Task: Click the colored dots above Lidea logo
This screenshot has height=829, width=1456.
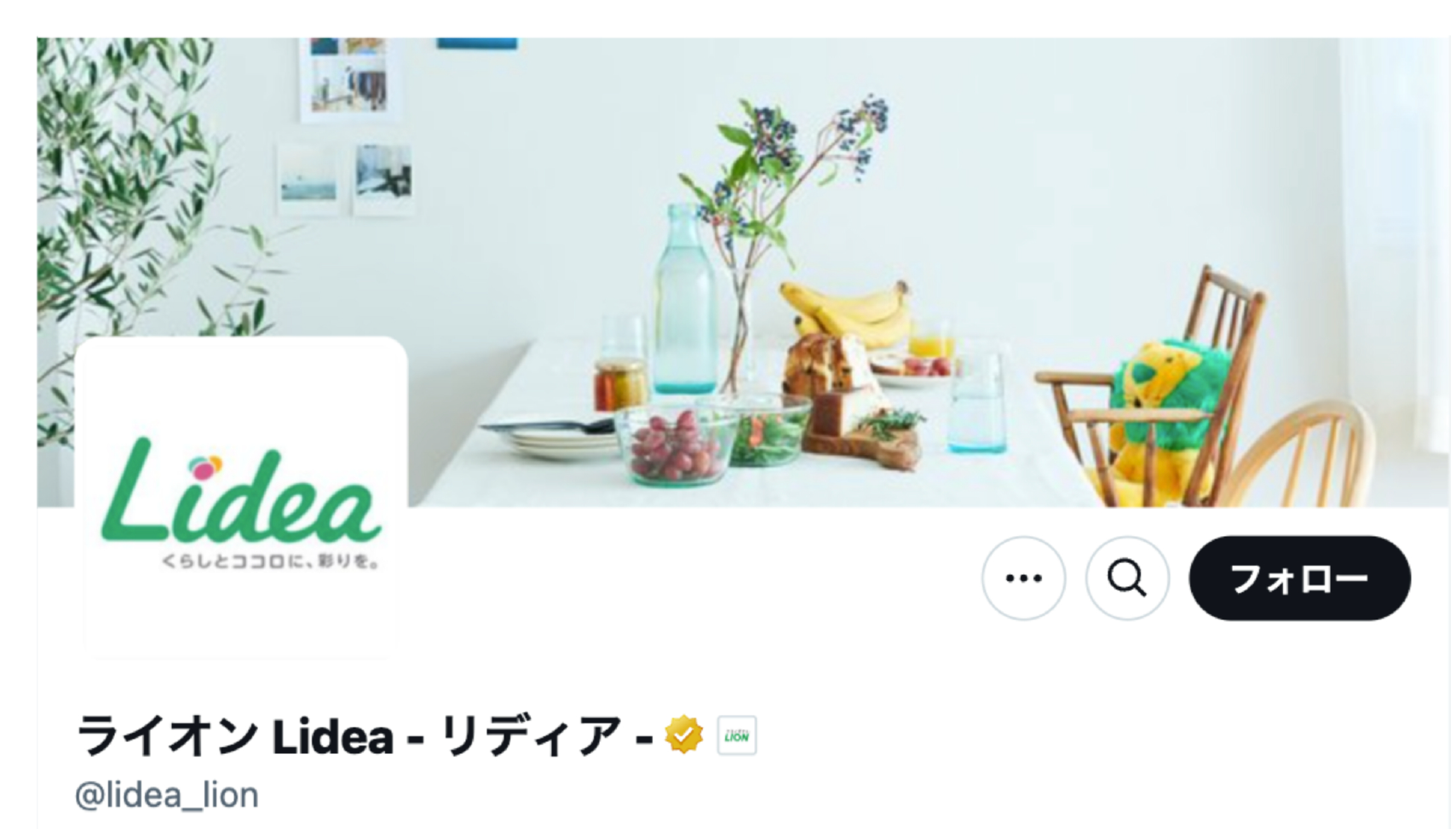Action: tap(205, 466)
